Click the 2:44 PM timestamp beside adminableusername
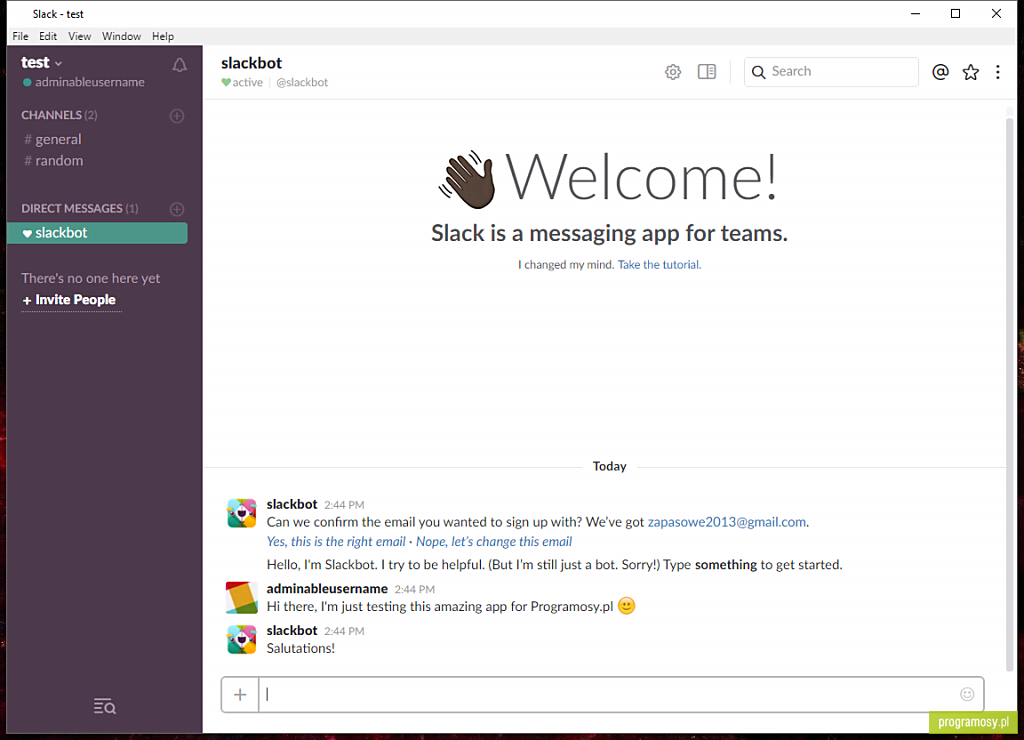 tap(414, 589)
